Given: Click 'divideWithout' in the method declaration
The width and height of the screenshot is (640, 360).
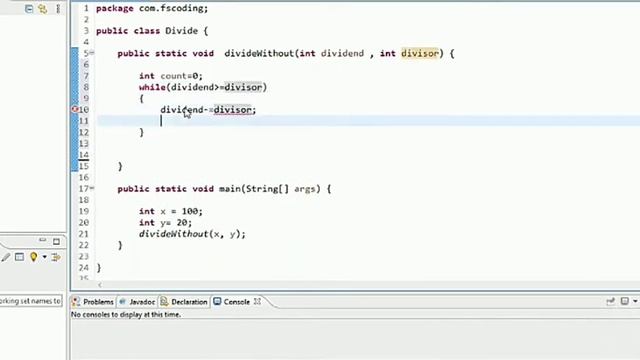Looking at the screenshot, I should [259, 53].
